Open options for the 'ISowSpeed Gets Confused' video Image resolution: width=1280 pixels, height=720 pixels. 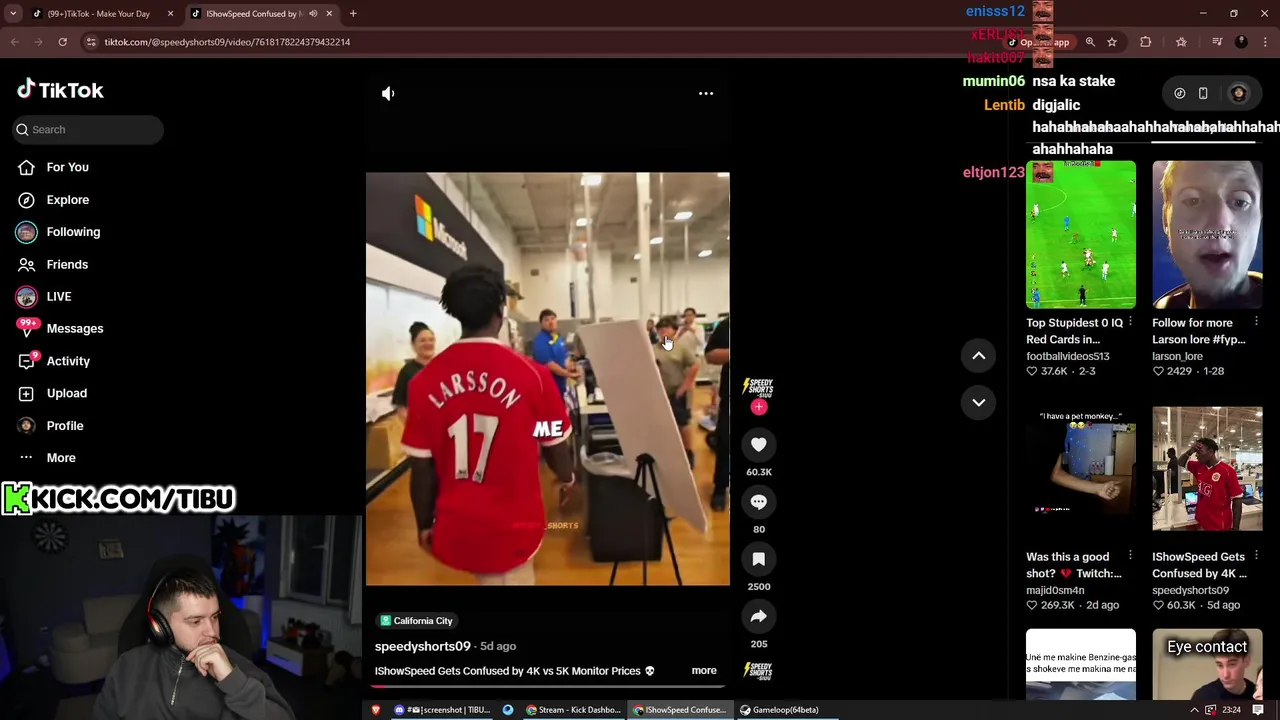point(1256,556)
